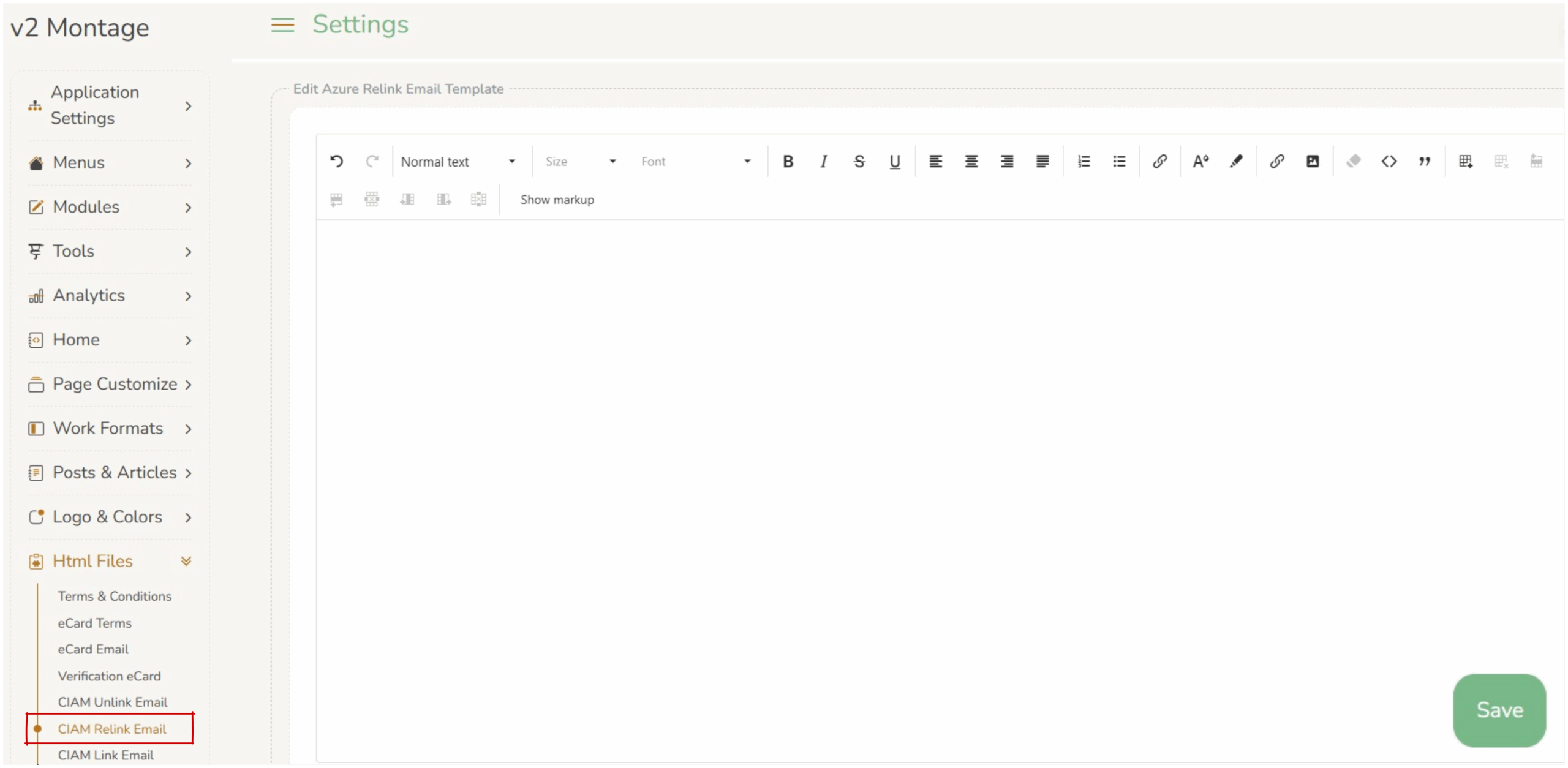Viewport: 1568px width, 768px height.
Task: Apply italic formatting
Action: [824, 161]
